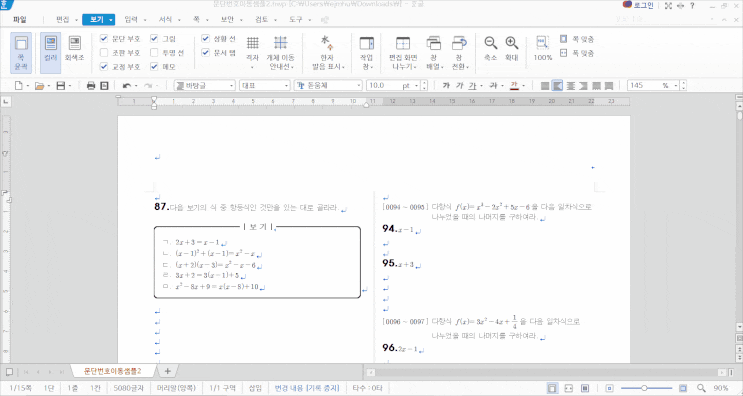Click the undo arrow icon
Viewport: 743px width, 396px height.
tap(127, 86)
